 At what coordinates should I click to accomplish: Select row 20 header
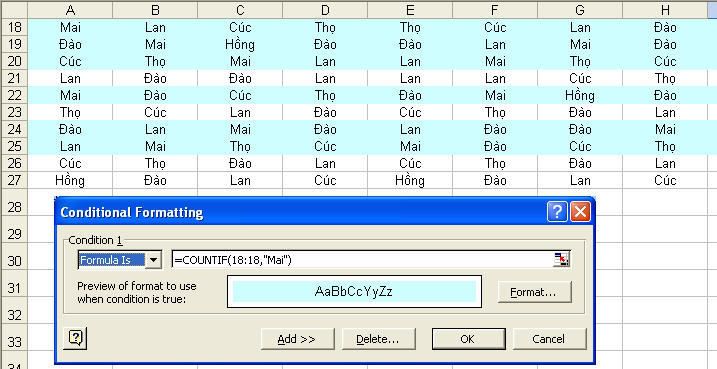click(14, 61)
